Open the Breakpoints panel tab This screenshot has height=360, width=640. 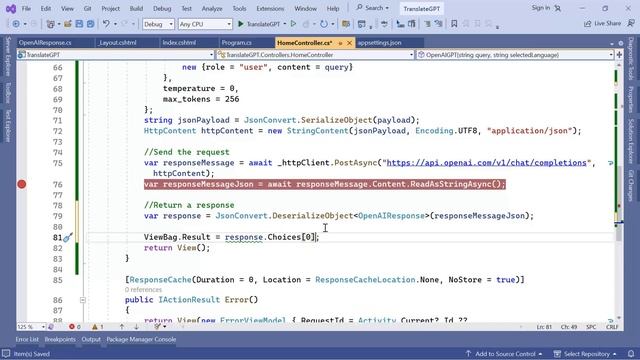pyautogui.click(x=60, y=340)
